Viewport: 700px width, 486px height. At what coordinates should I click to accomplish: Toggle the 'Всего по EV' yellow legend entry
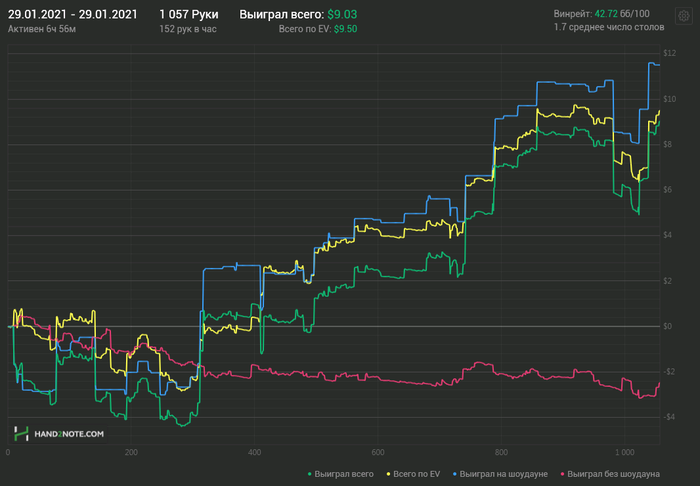(413, 474)
